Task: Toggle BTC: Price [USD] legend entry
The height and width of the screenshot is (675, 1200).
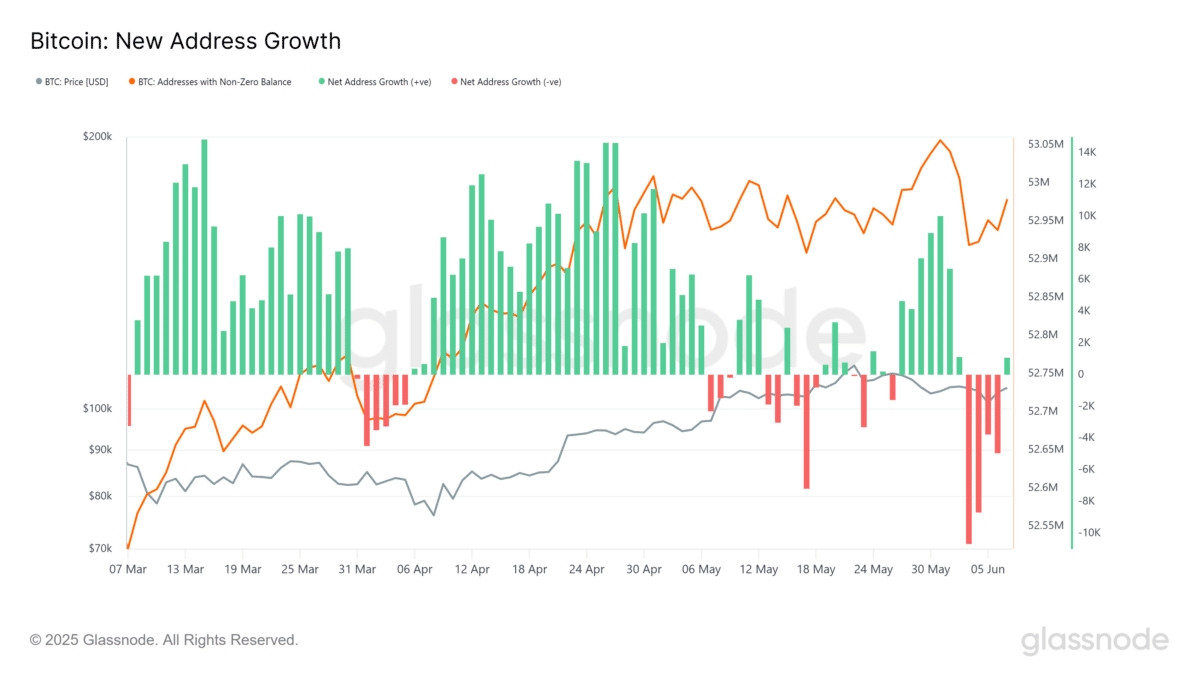Action: [x=72, y=82]
